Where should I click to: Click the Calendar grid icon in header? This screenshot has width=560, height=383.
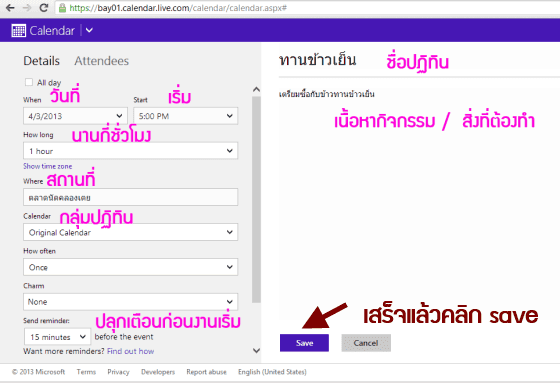19,31
